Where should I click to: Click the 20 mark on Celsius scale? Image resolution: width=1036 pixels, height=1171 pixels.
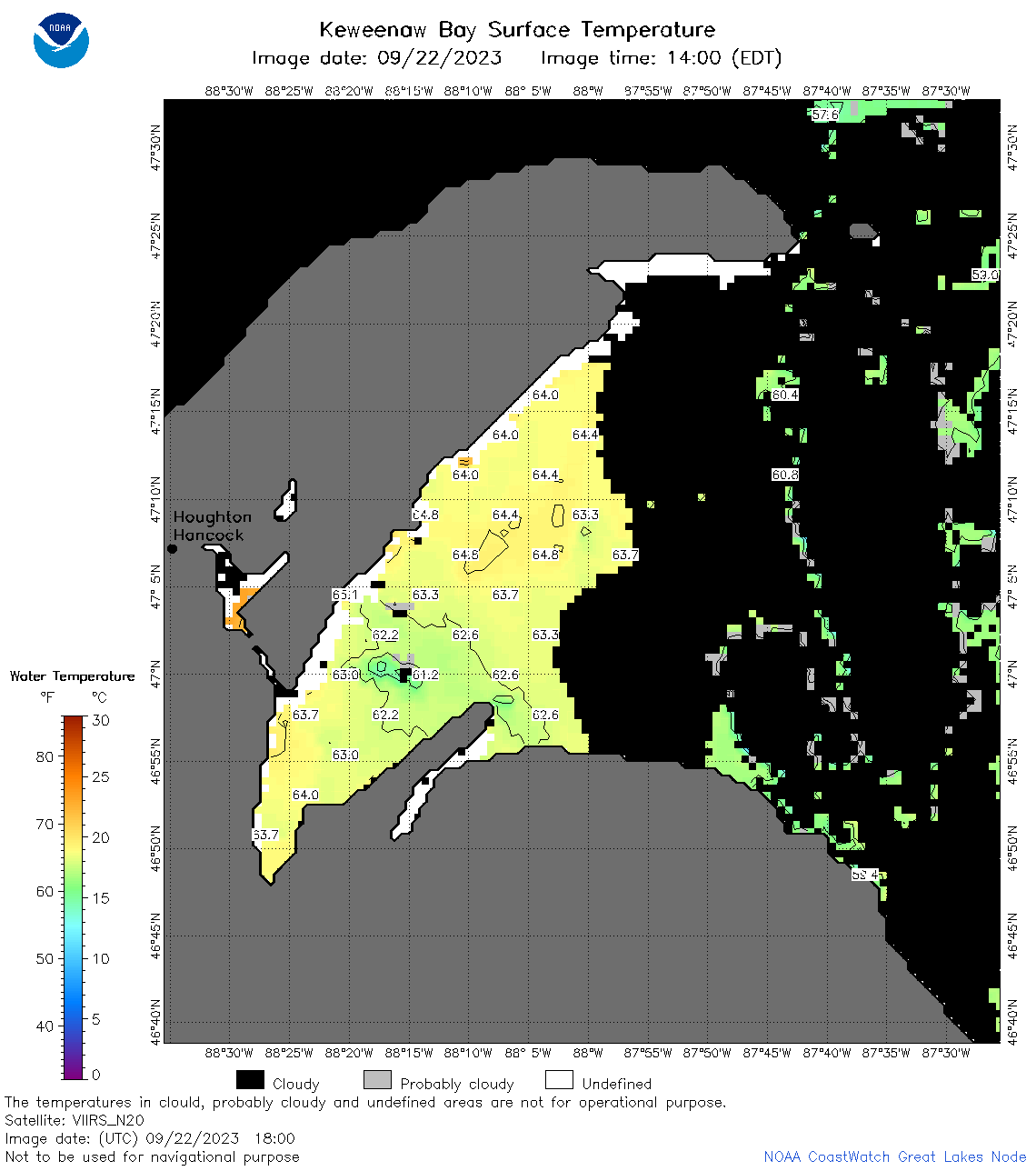click(101, 838)
